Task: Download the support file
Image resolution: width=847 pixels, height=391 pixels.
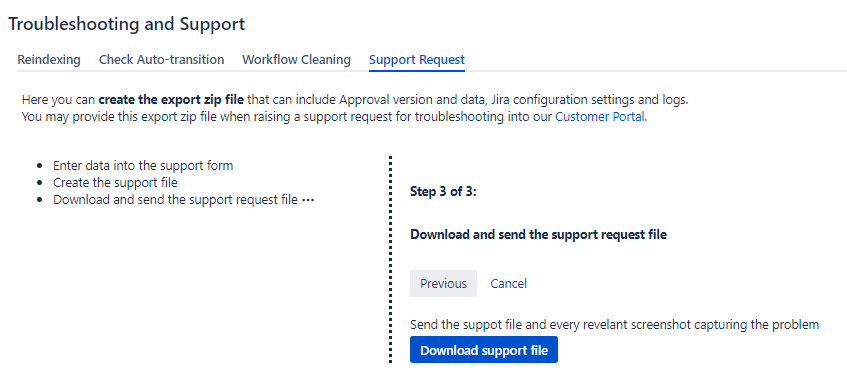Action: pyautogui.click(x=484, y=350)
